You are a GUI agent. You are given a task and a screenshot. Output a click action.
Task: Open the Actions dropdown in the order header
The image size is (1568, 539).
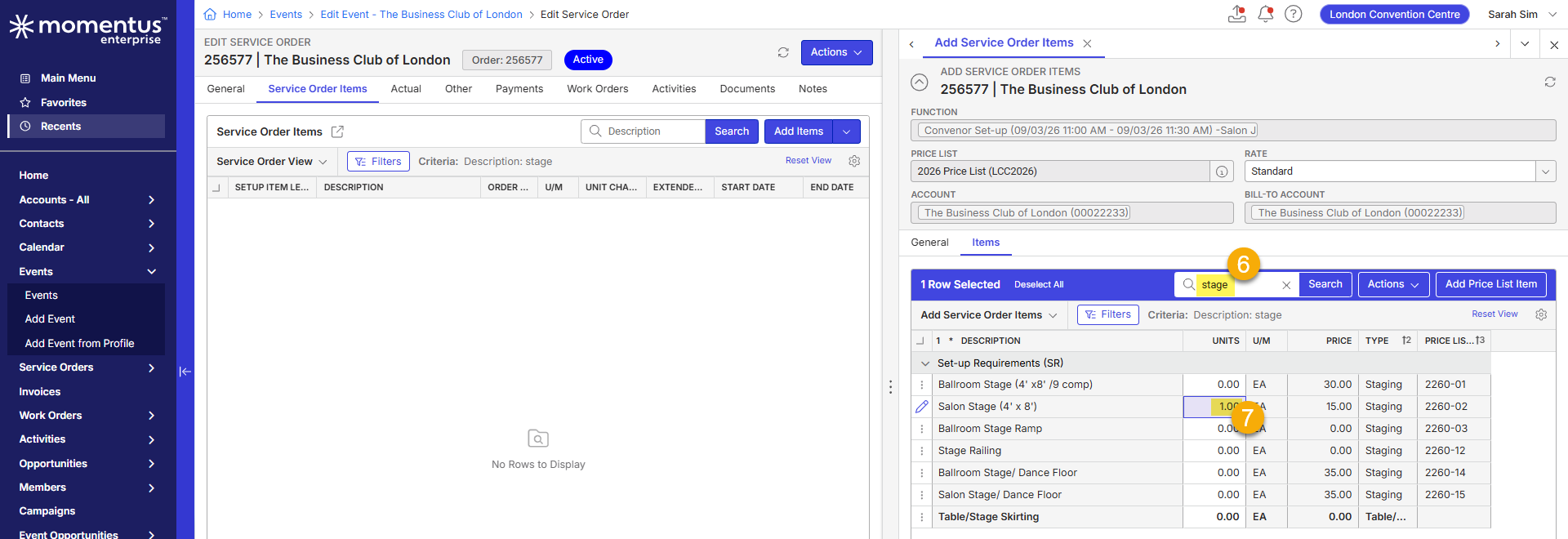[836, 52]
